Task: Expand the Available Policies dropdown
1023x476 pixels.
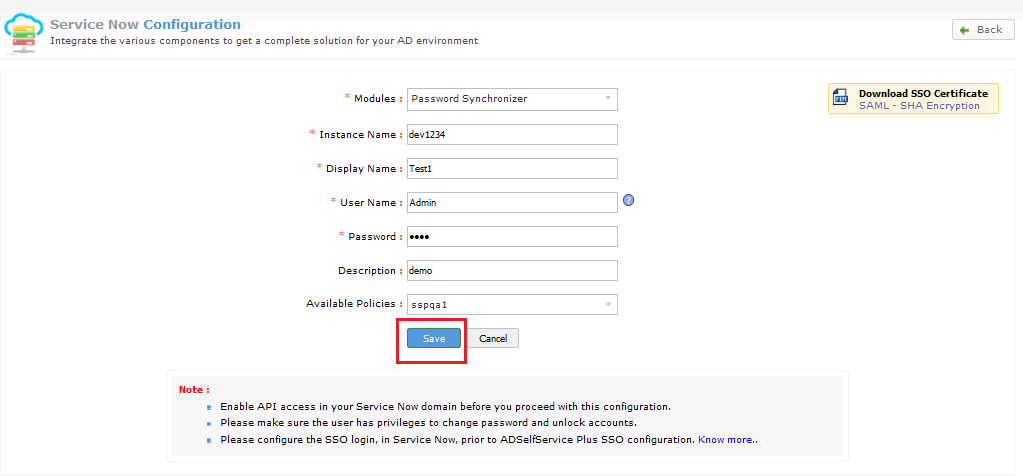Action: pyautogui.click(x=512, y=304)
